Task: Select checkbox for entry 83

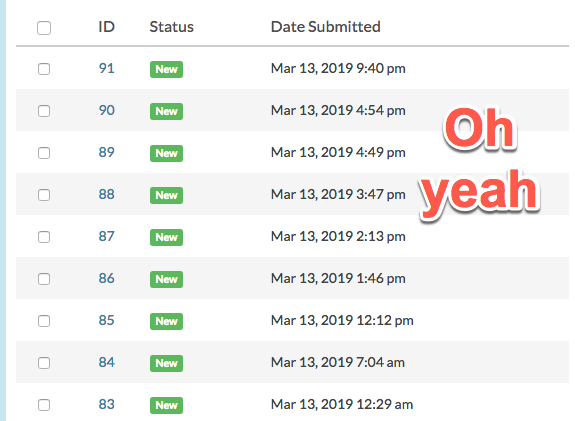Action: coord(44,405)
